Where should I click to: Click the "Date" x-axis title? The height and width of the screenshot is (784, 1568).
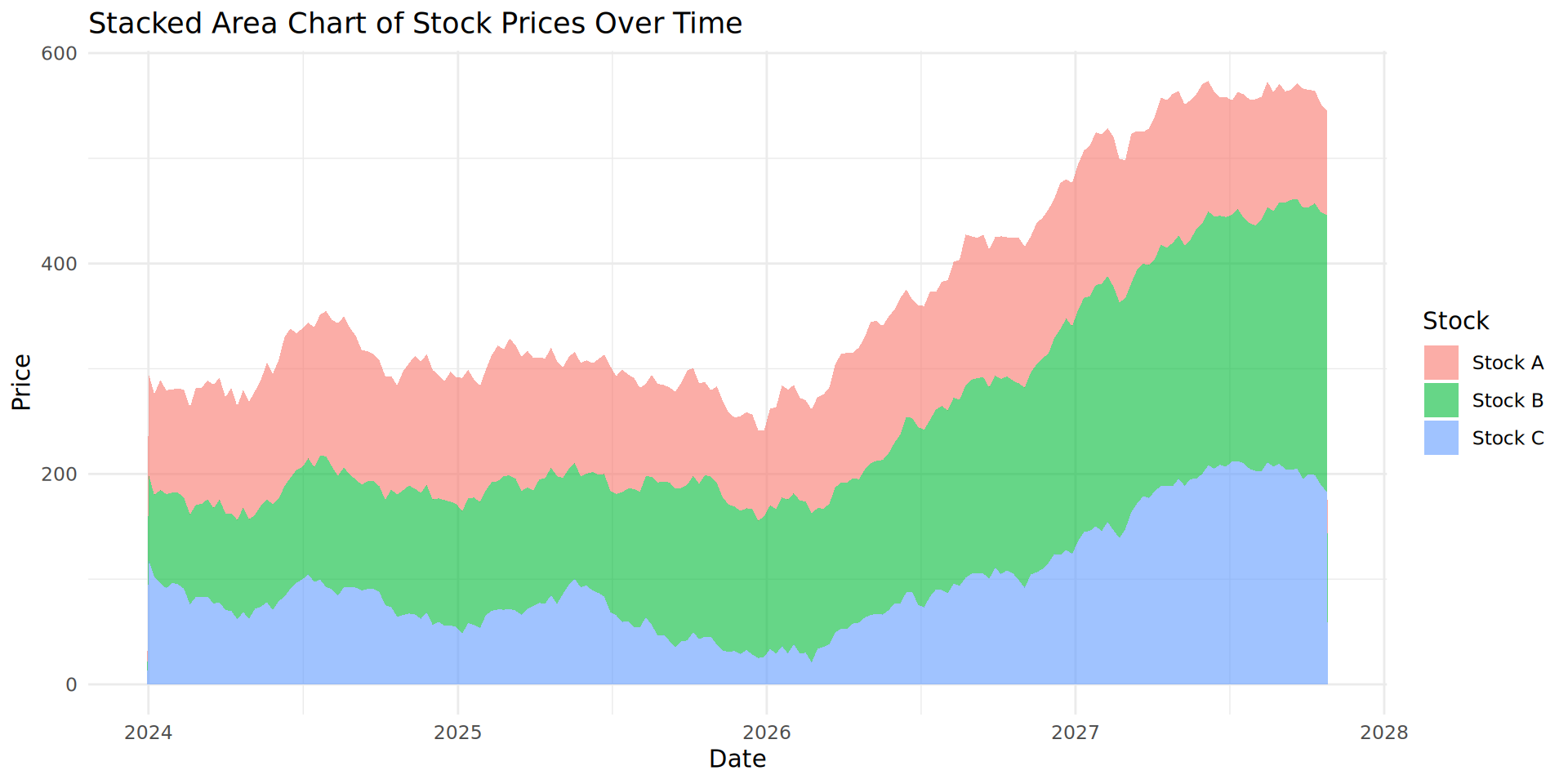[x=737, y=759]
